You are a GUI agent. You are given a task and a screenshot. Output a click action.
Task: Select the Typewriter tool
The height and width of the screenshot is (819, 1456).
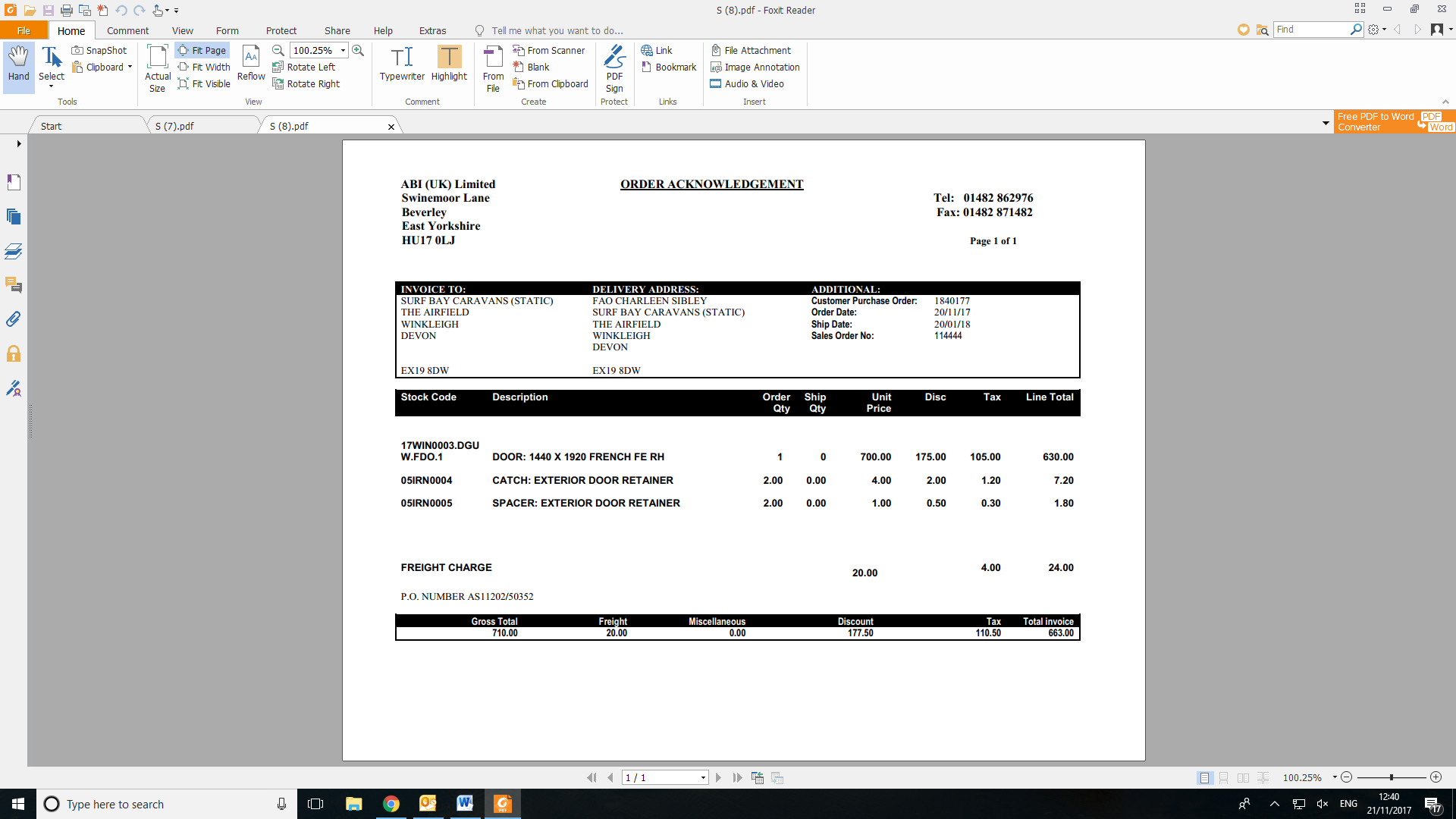[x=402, y=64]
